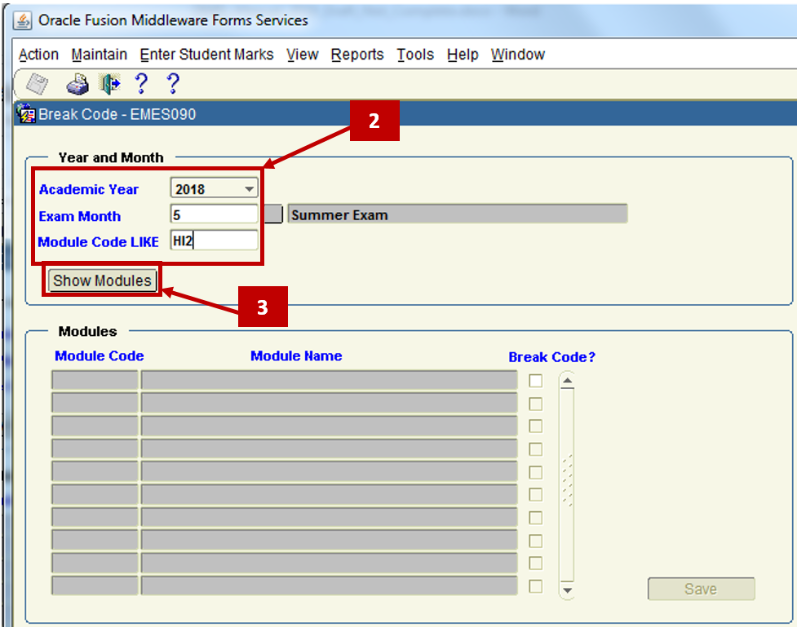This screenshot has width=797, height=627.
Task: Open the Reports menu
Action: [357, 55]
